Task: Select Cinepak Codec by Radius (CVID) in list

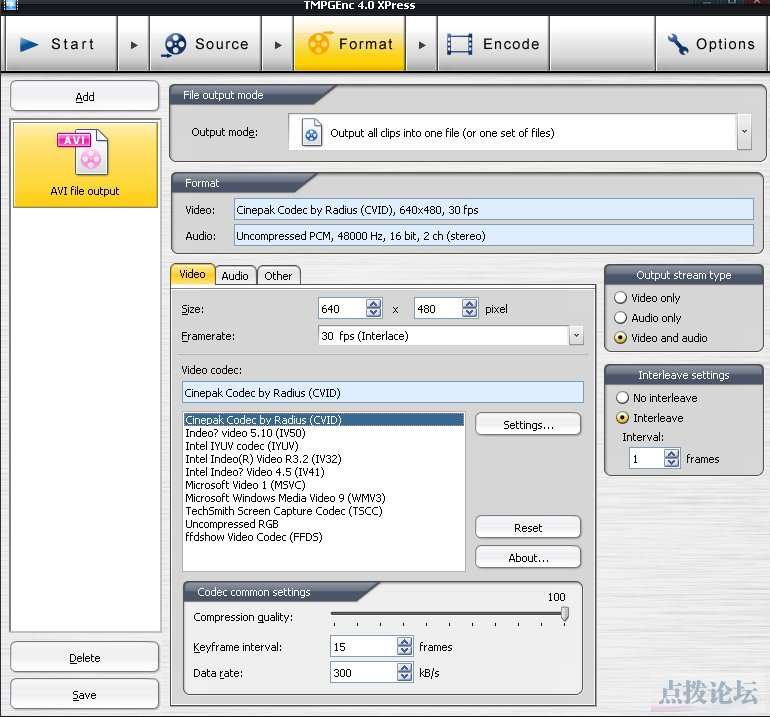Action: (x=324, y=420)
